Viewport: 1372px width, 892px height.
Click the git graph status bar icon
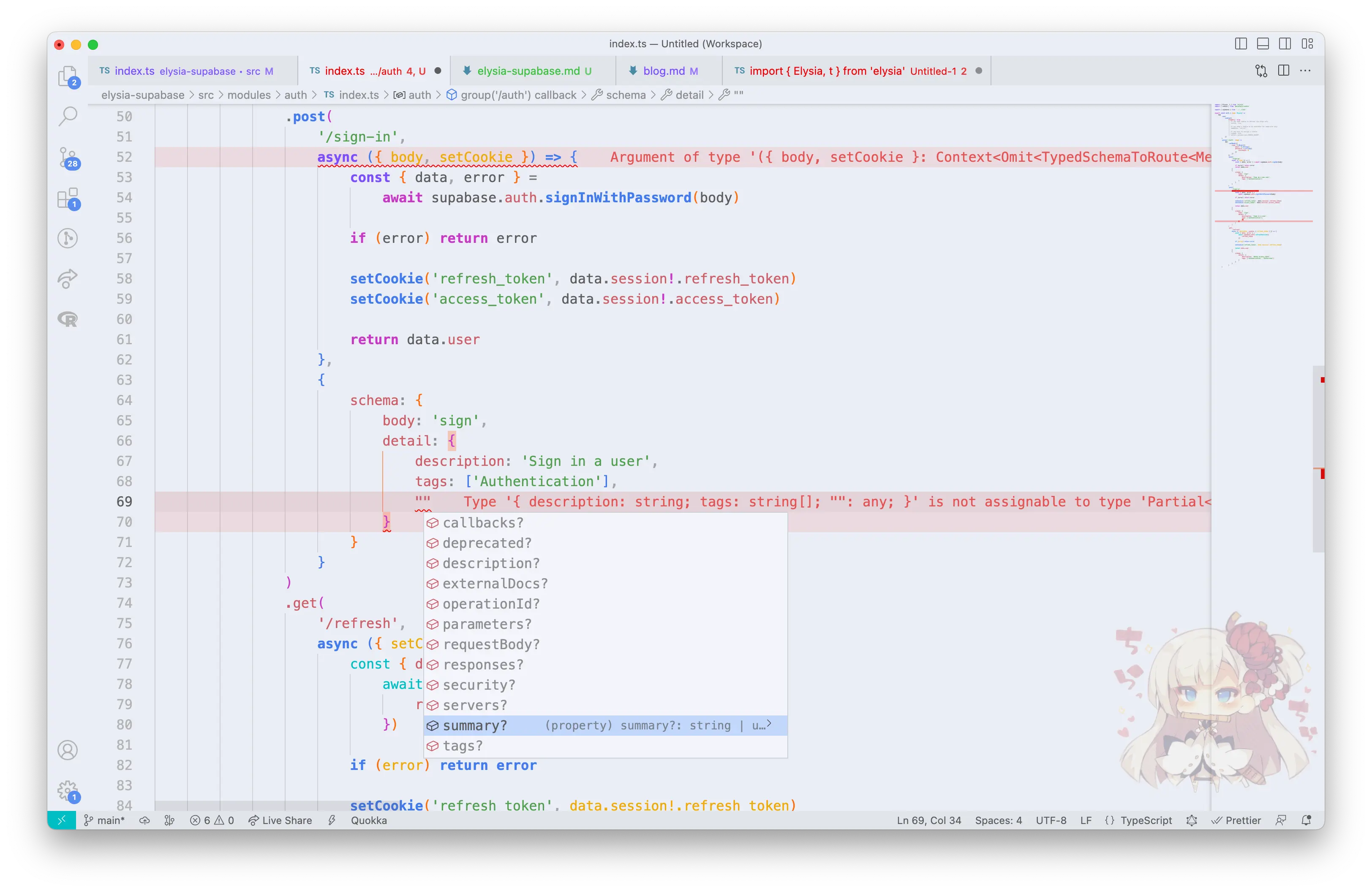169,820
